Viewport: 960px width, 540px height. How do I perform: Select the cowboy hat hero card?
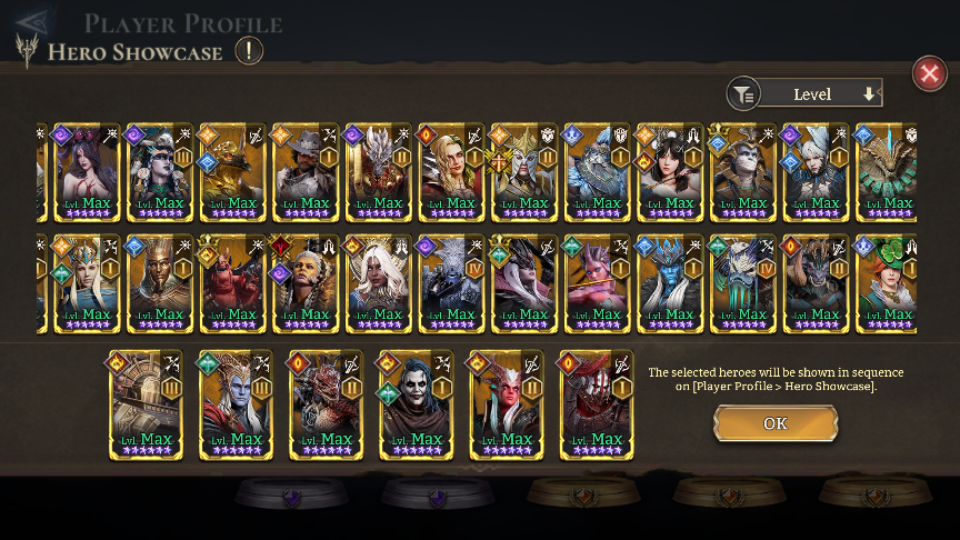(306, 173)
